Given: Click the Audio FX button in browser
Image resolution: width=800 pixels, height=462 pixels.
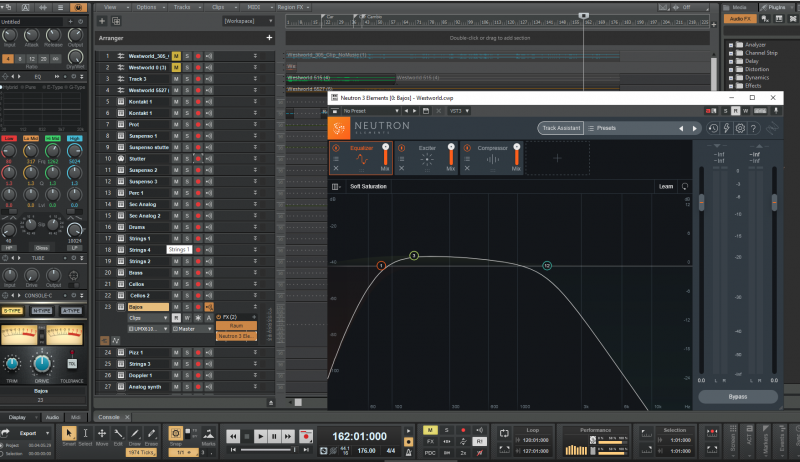Looking at the screenshot, I should click(x=740, y=19).
